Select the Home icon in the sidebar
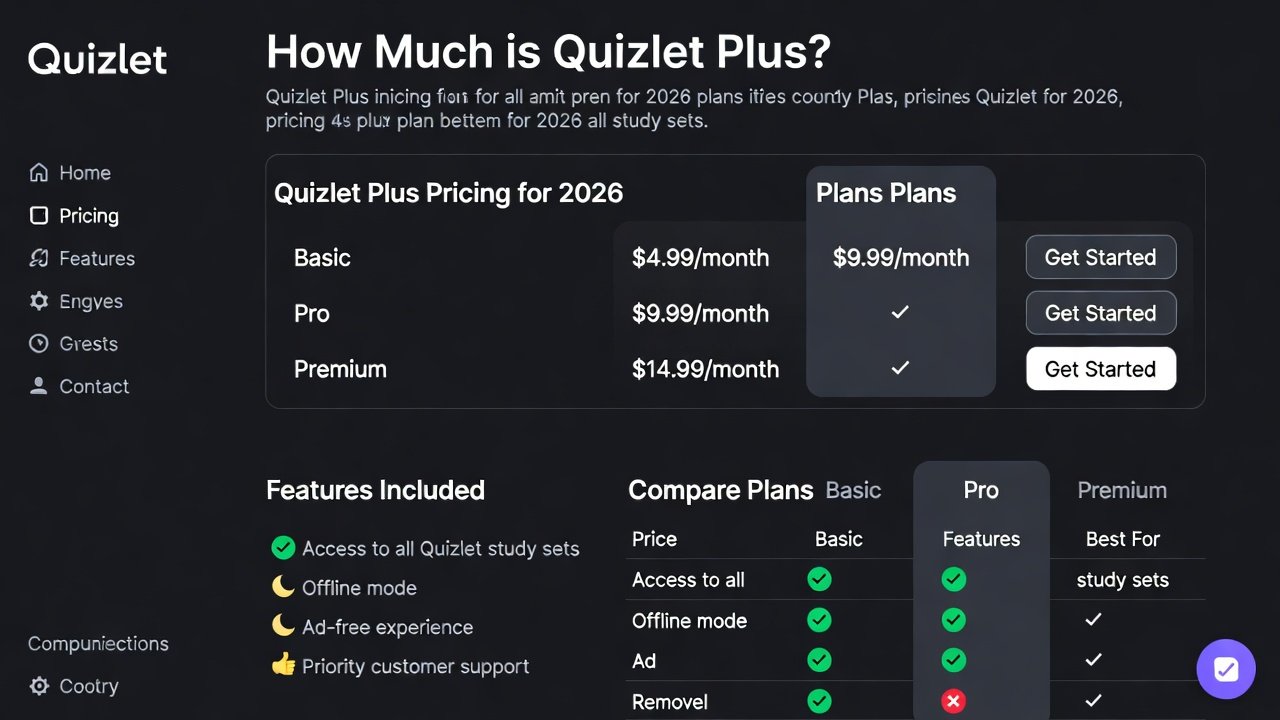 (x=38, y=172)
